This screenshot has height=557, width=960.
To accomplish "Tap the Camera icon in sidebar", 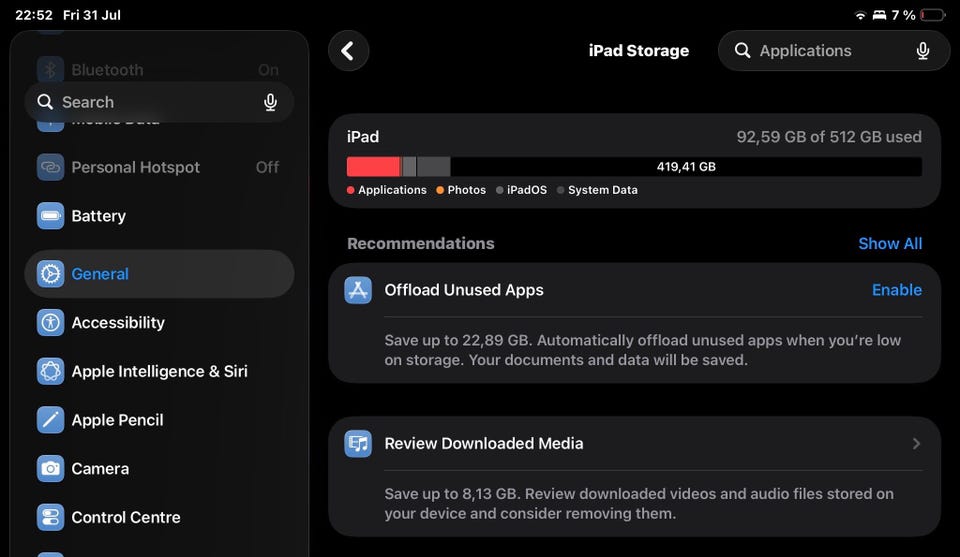I will (x=50, y=469).
